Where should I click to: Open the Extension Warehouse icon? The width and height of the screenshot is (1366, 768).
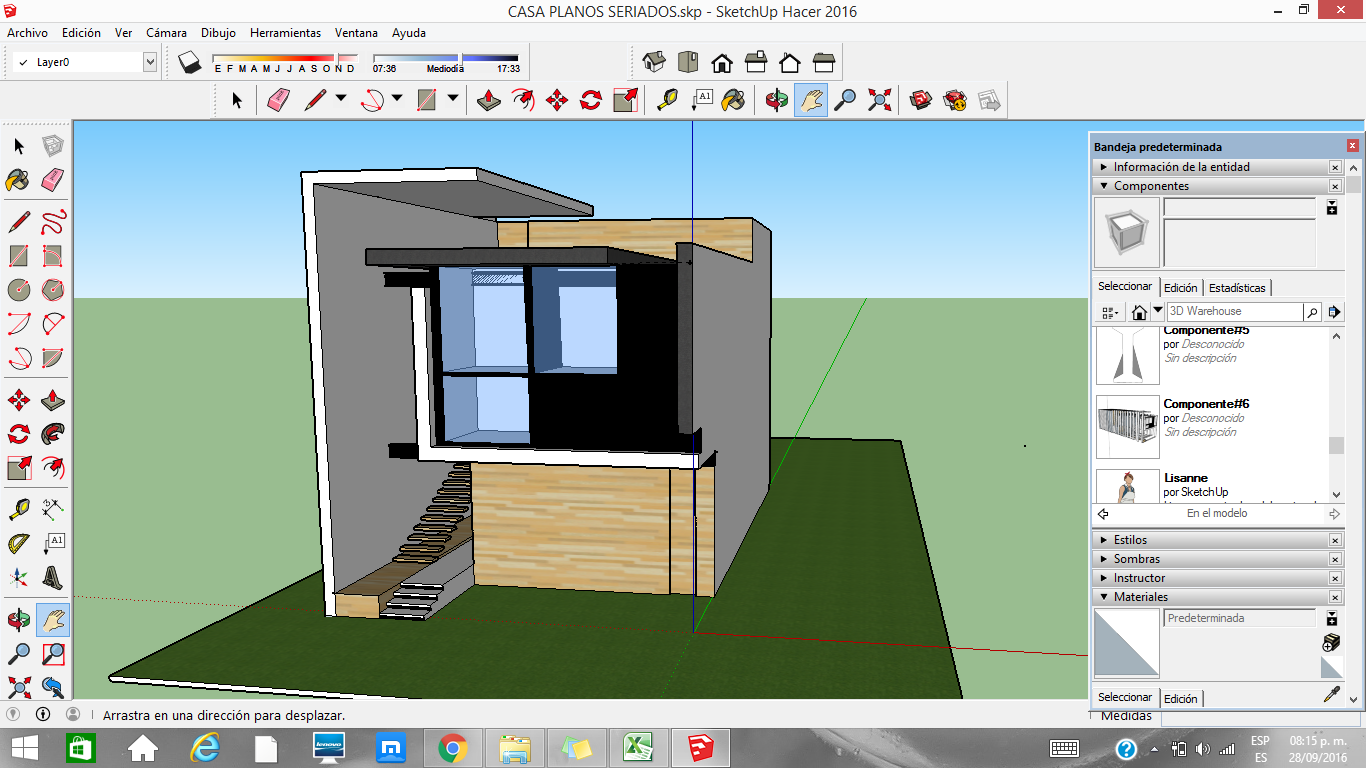(955, 100)
